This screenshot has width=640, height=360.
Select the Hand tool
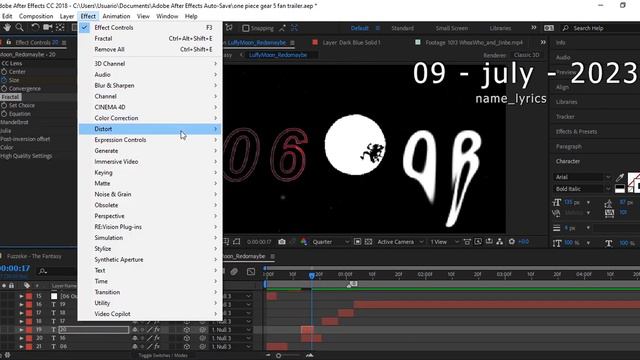(x=7, y=28)
